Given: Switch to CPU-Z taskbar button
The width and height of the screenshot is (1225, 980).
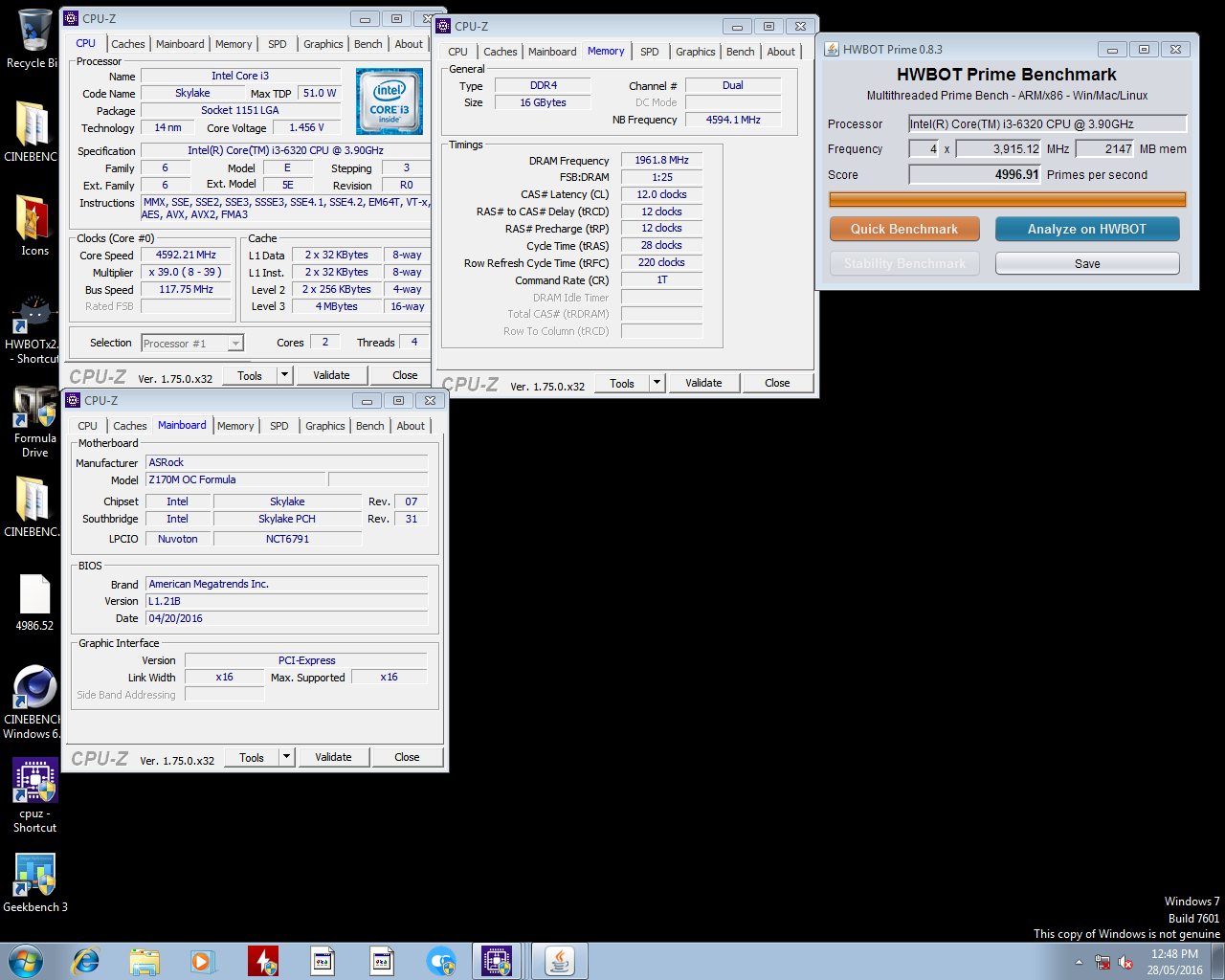Looking at the screenshot, I should point(497,961).
